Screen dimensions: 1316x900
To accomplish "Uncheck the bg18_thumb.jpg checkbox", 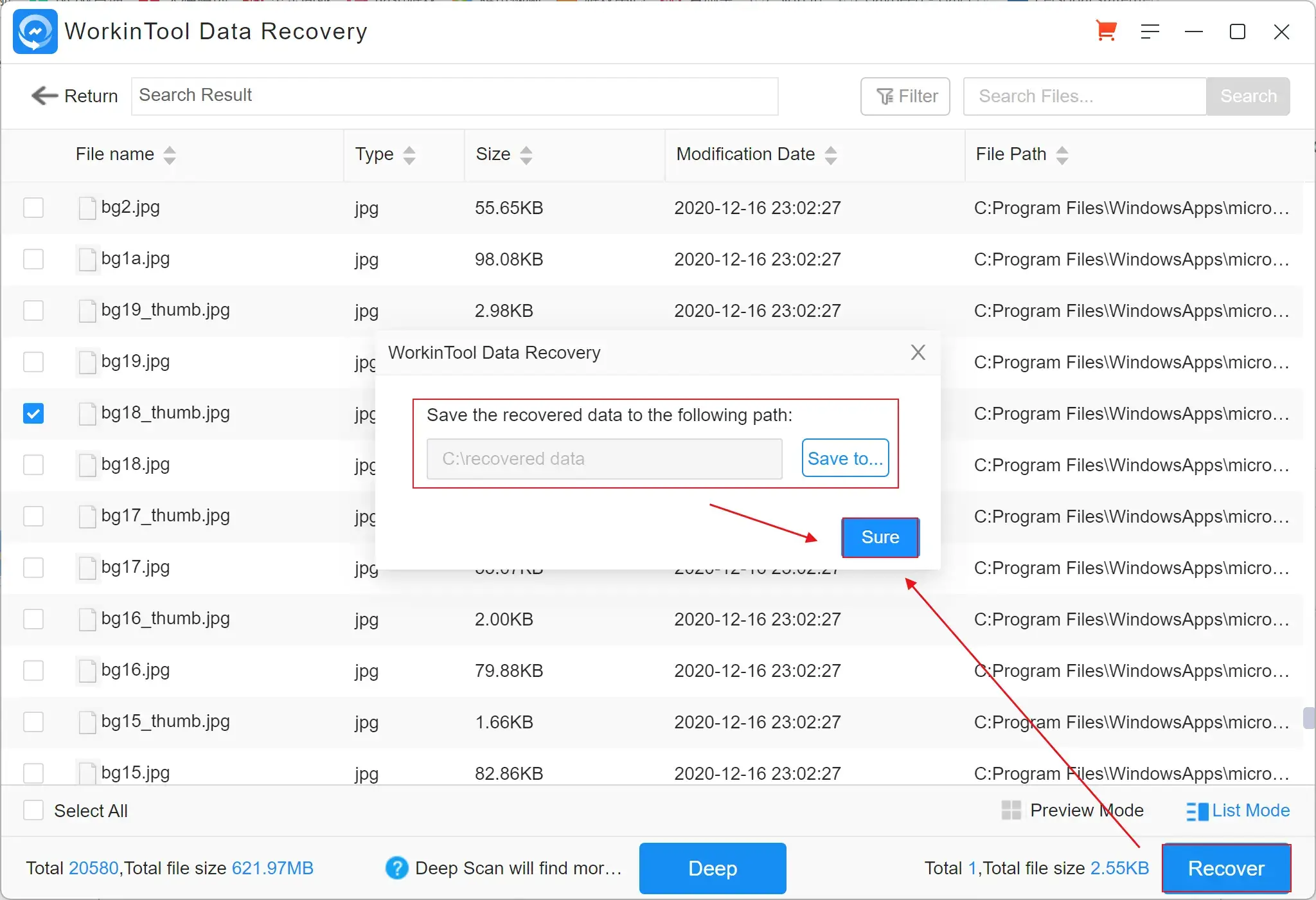I will tap(33, 413).
